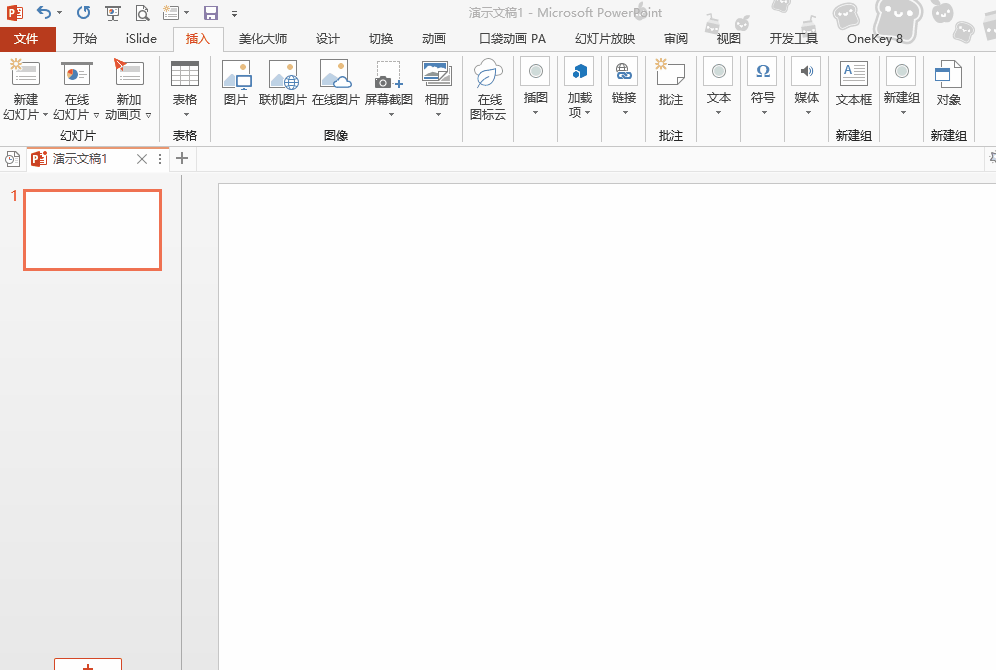Open add-ins via 加载项

579,85
